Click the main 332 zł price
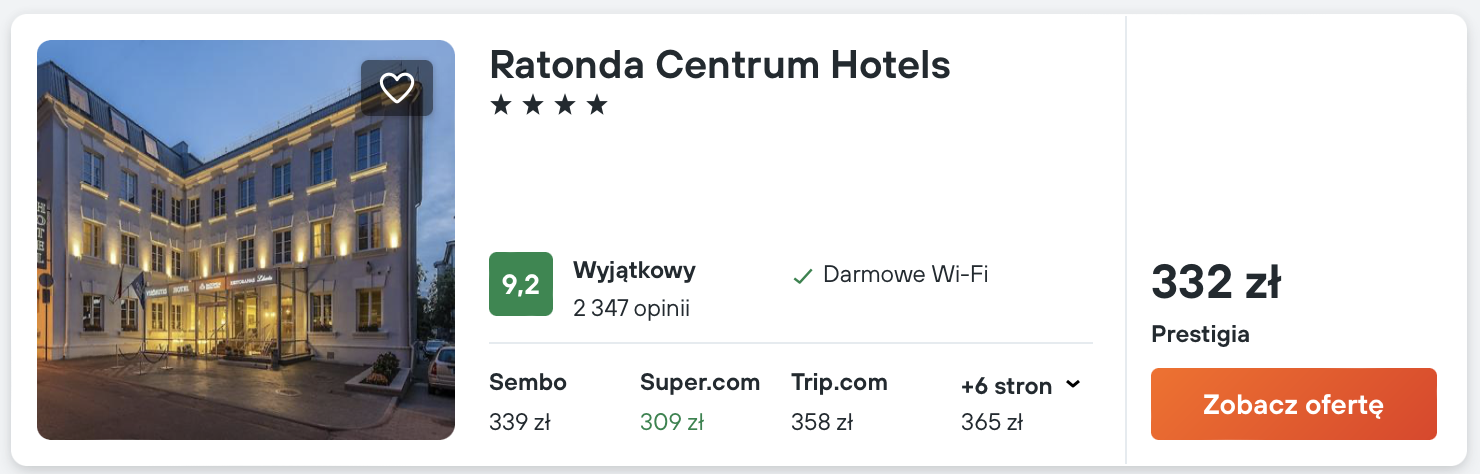 [1215, 282]
